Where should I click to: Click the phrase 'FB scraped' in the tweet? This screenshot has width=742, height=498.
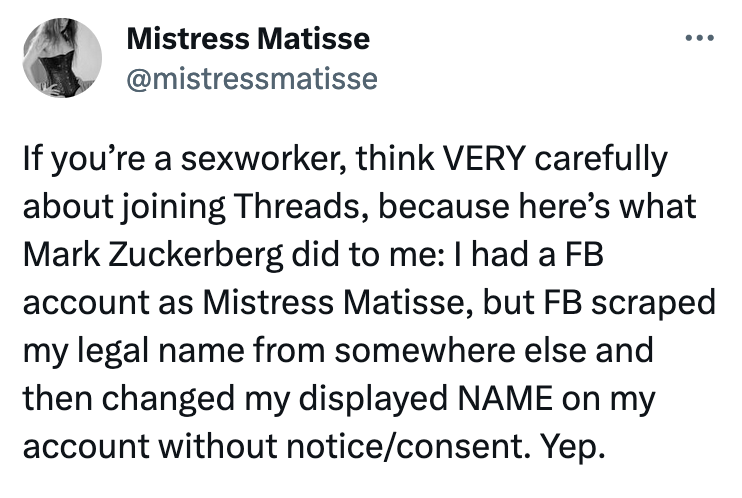click(629, 303)
